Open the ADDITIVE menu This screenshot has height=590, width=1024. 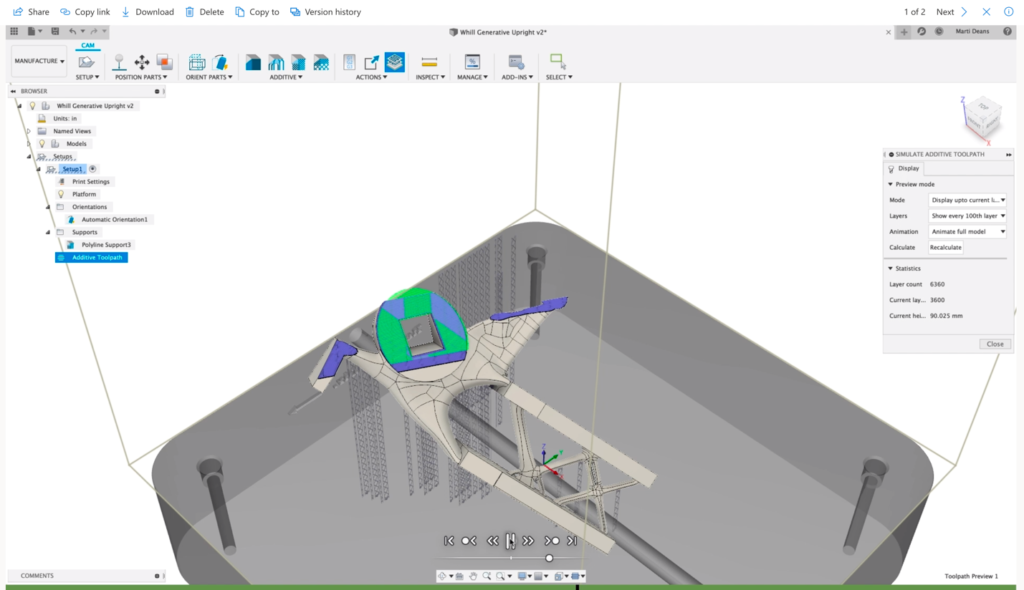click(x=286, y=77)
